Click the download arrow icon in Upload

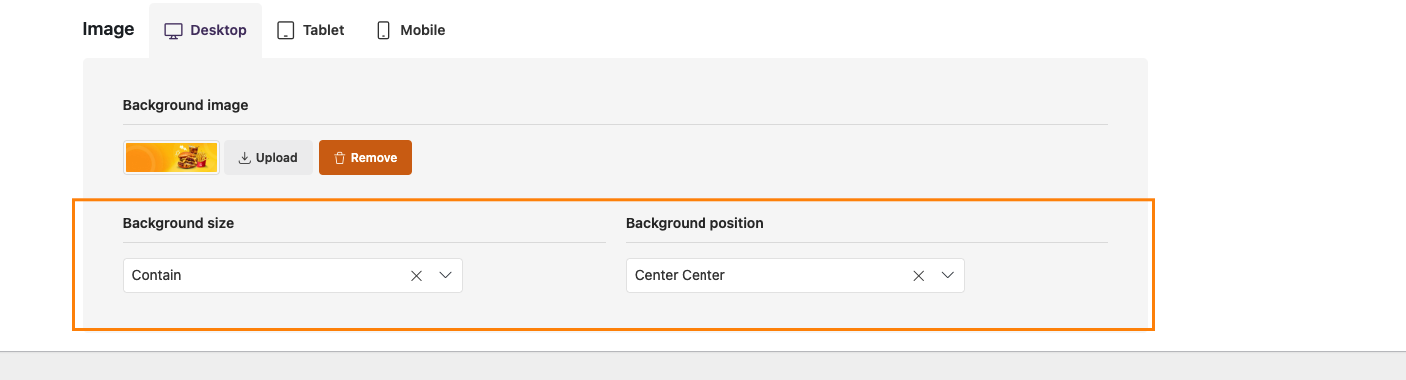pos(244,158)
